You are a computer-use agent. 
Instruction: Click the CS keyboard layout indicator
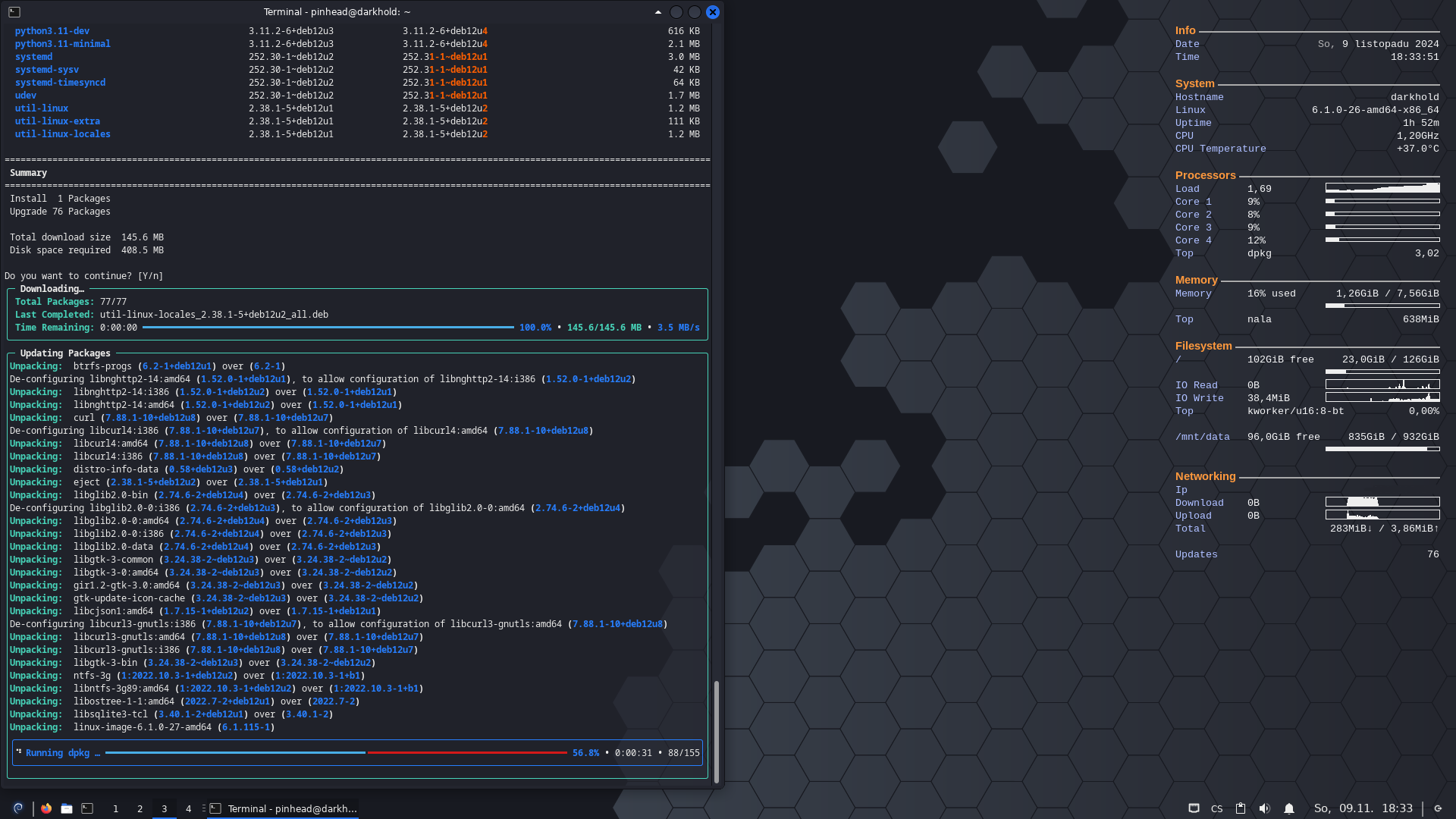pos(1216,809)
